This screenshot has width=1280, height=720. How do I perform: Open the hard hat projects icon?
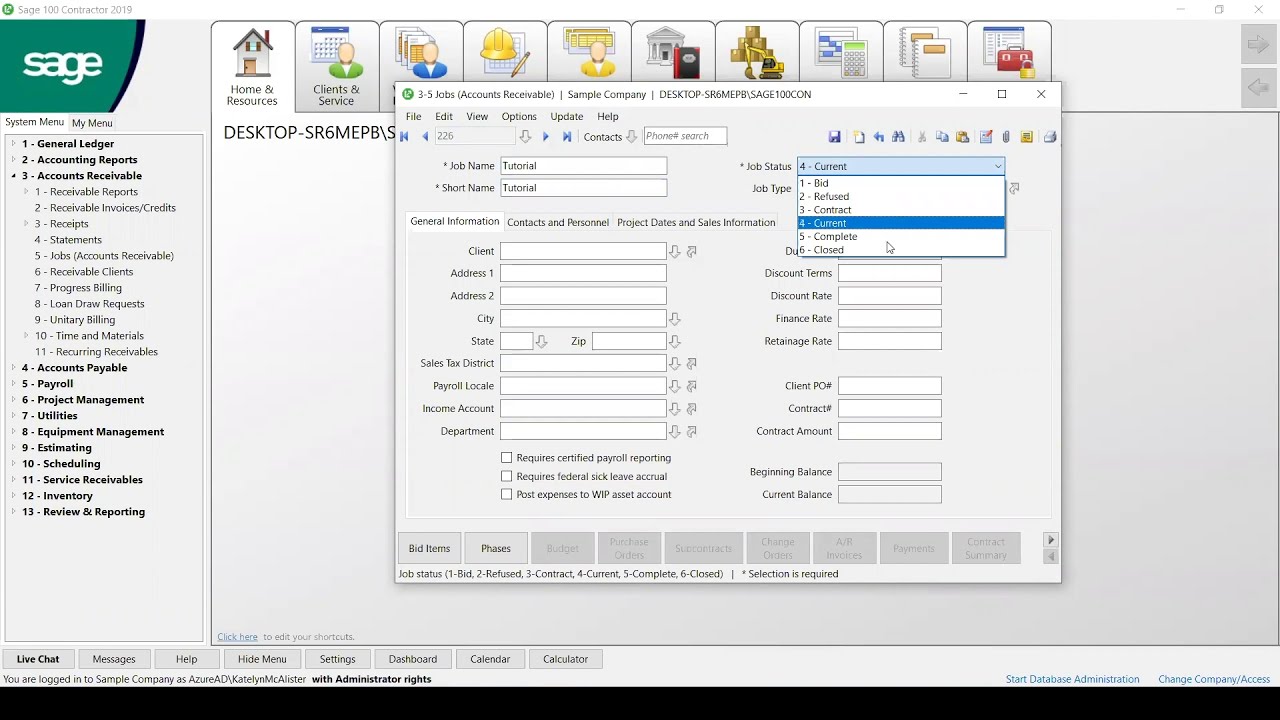pyautogui.click(x=505, y=52)
